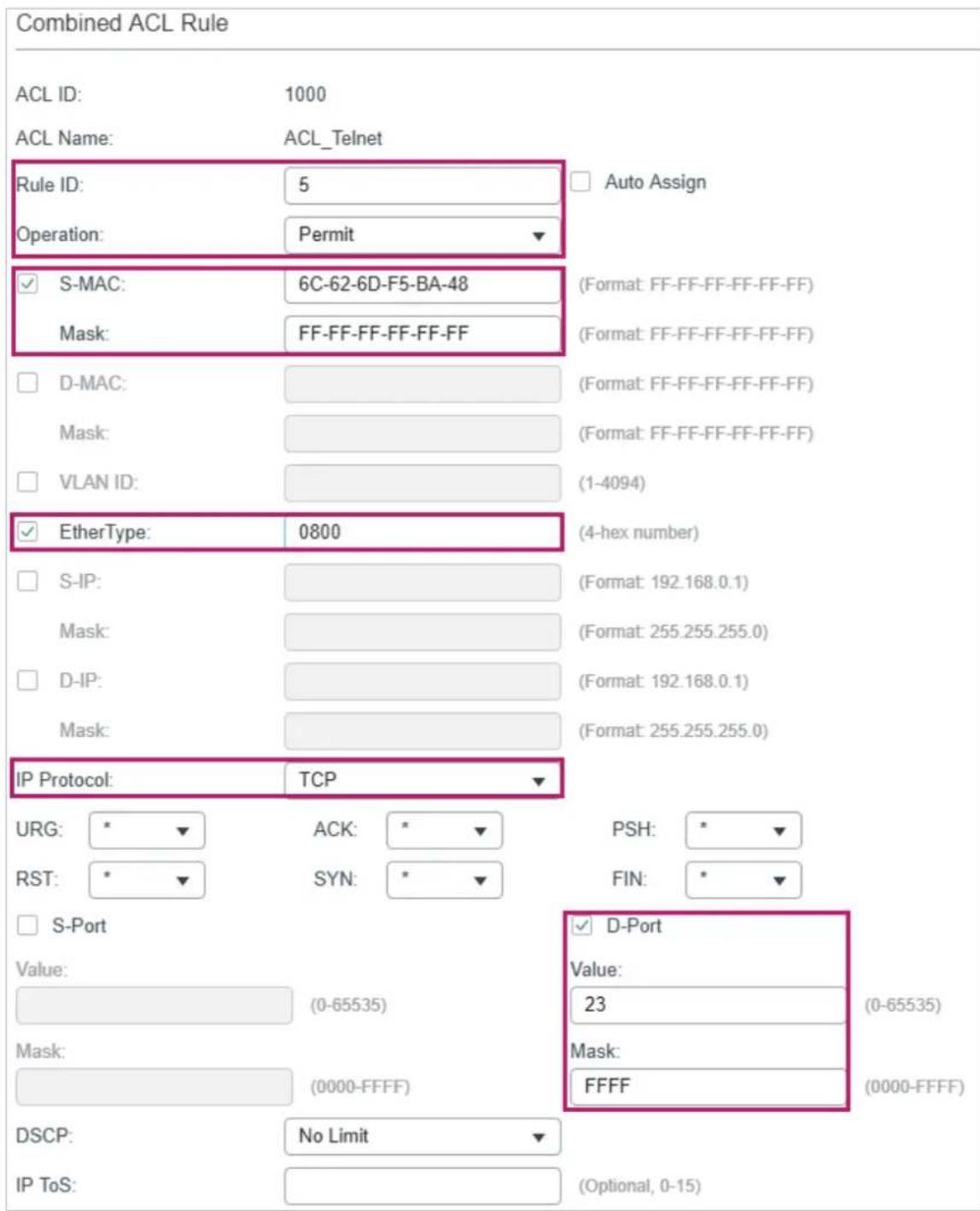The width and height of the screenshot is (980, 1211).
Task: Expand the URG flag dropdown
Action: click(147, 830)
